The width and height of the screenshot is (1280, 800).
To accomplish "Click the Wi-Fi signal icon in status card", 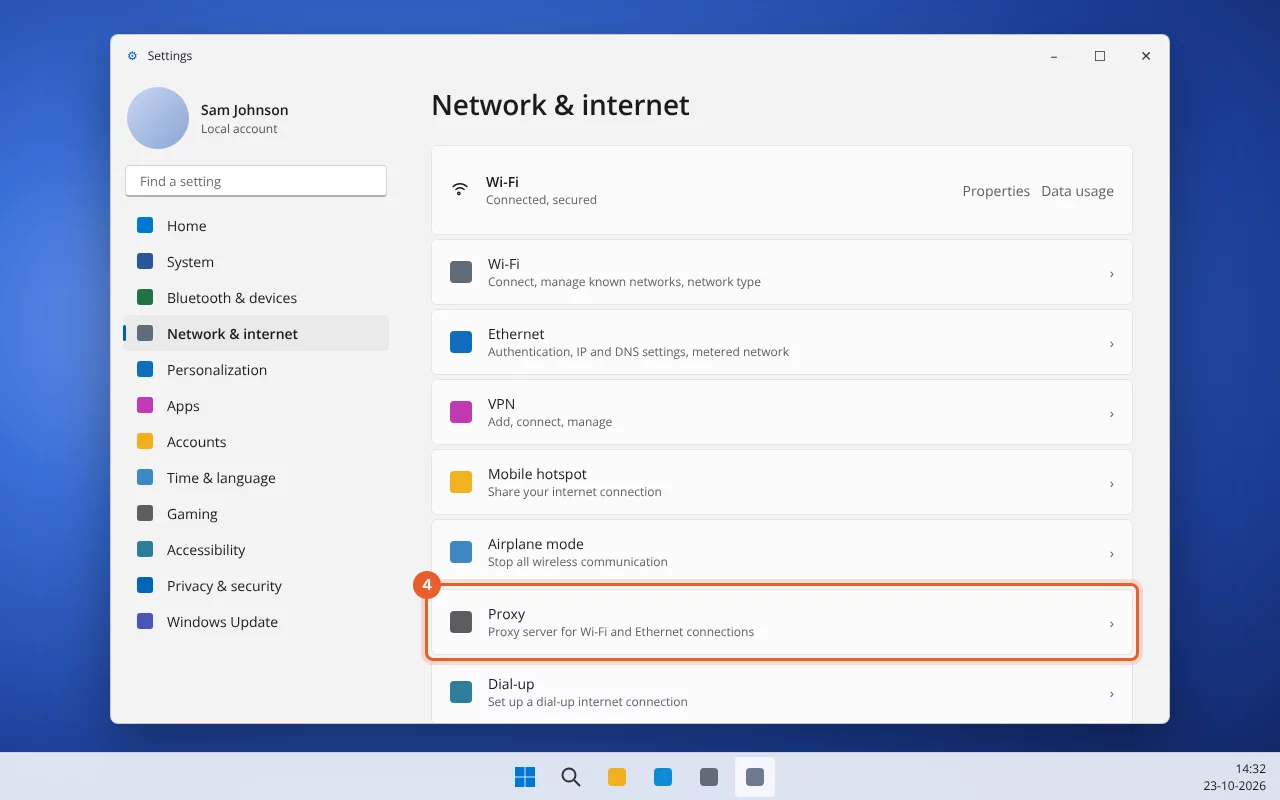I will [460, 189].
